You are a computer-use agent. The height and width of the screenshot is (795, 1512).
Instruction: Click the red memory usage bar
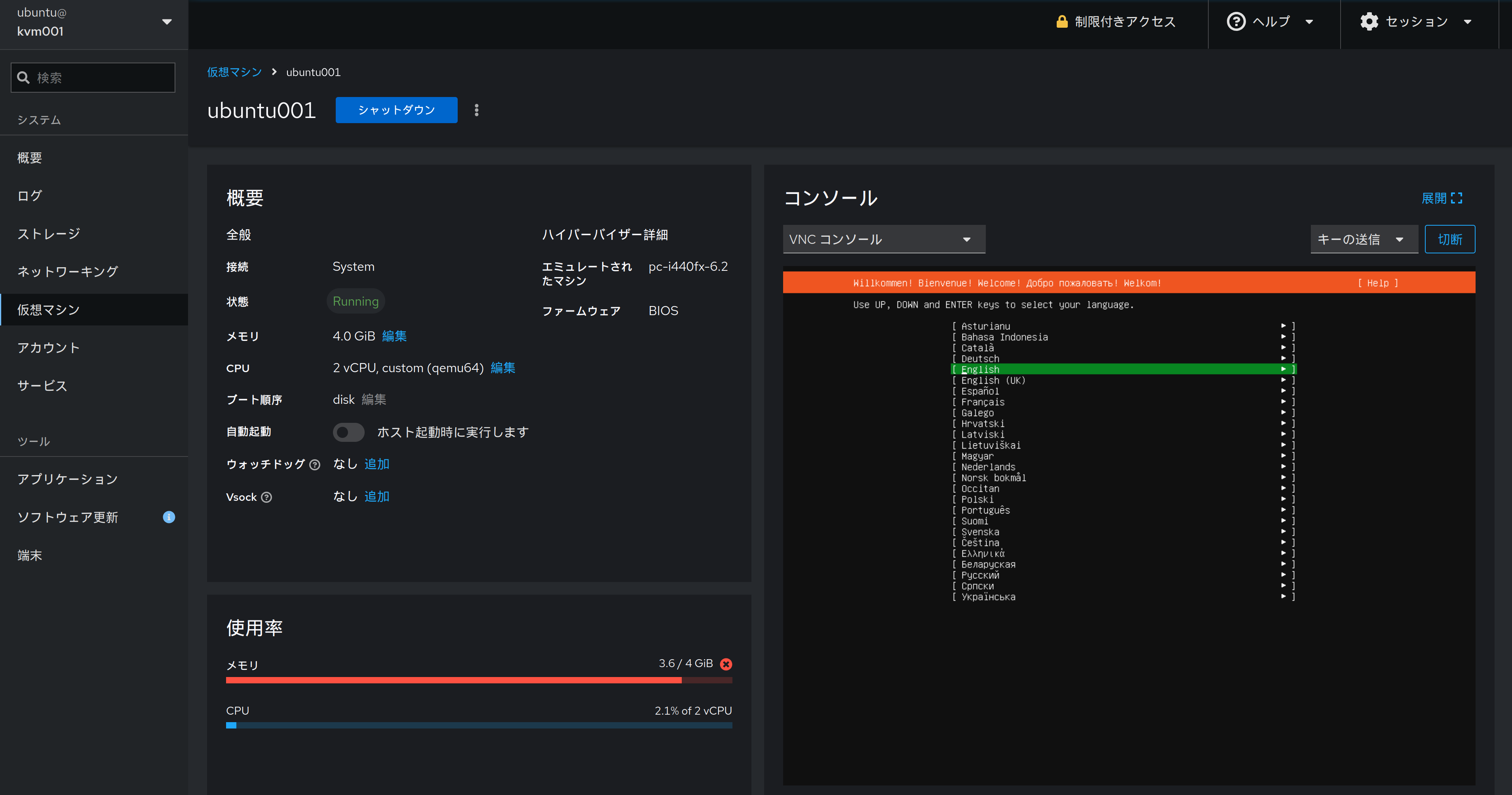pos(479,680)
